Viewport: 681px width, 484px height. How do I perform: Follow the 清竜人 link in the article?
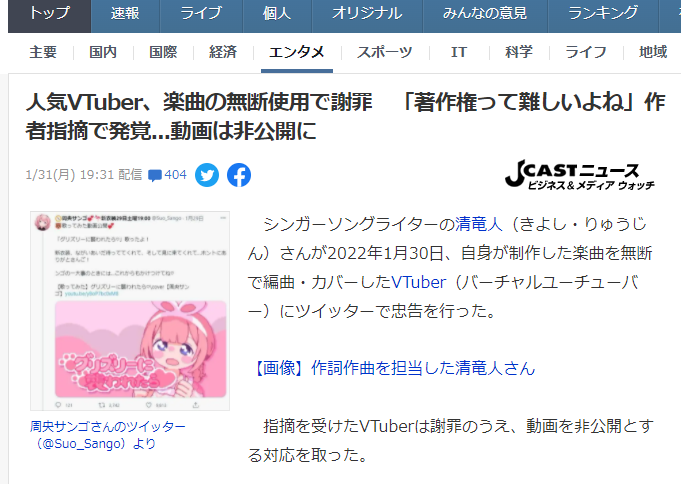479,225
